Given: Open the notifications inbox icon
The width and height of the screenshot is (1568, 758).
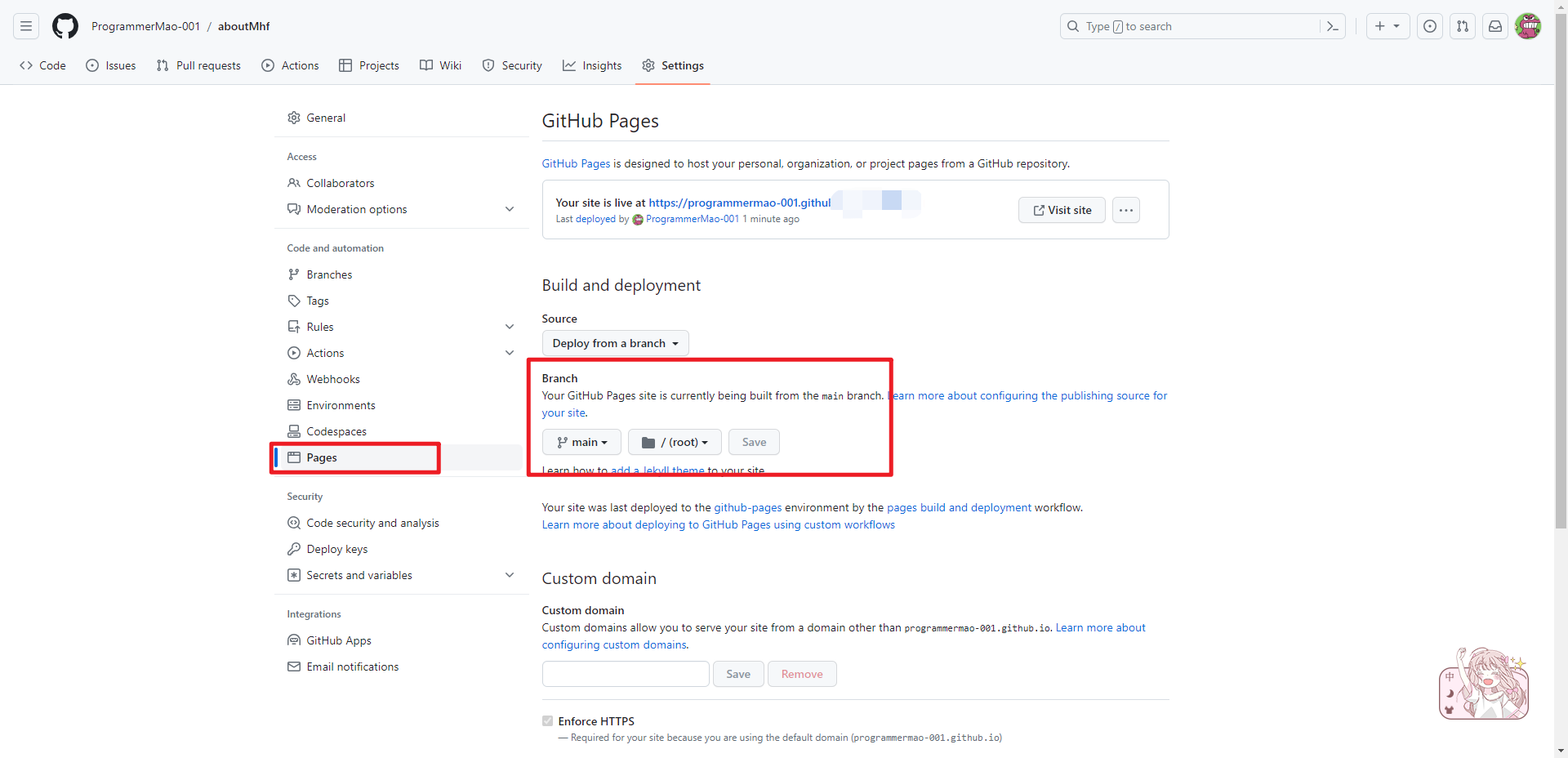Looking at the screenshot, I should coord(1494,26).
